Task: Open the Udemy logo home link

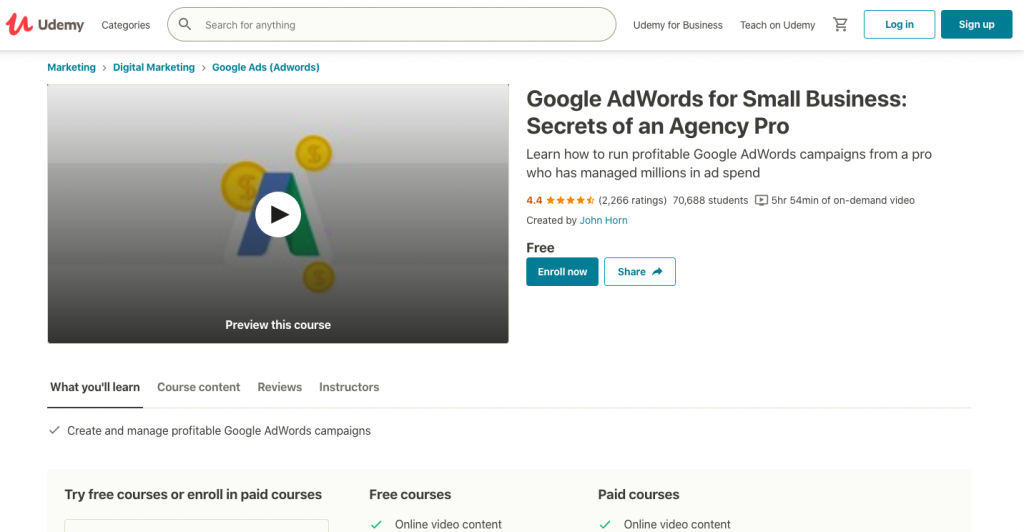Action: click(45, 25)
